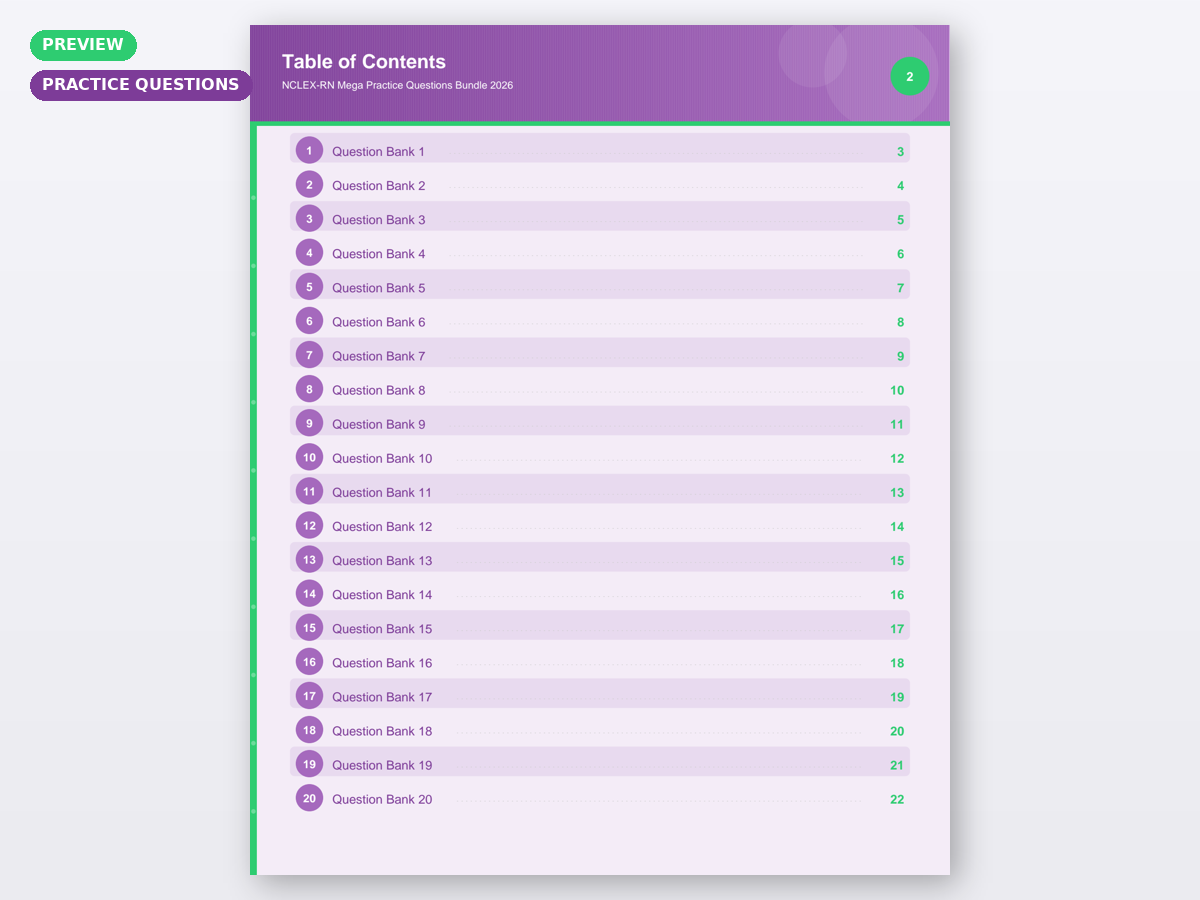Screen dimensions: 1200x900
Task: Open the Question Bank 2 entry
Action: tap(378, 186)
